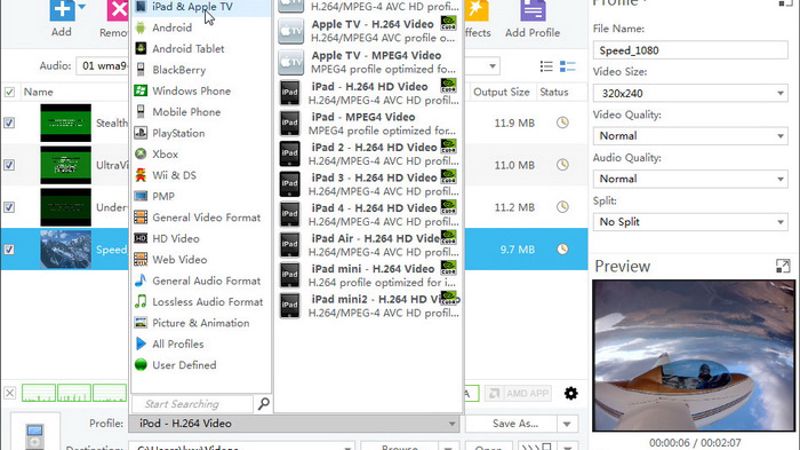The width and height of the screenshot is (800, 450).
Task: Click the AMD APP button
Action: coord(518,393)
